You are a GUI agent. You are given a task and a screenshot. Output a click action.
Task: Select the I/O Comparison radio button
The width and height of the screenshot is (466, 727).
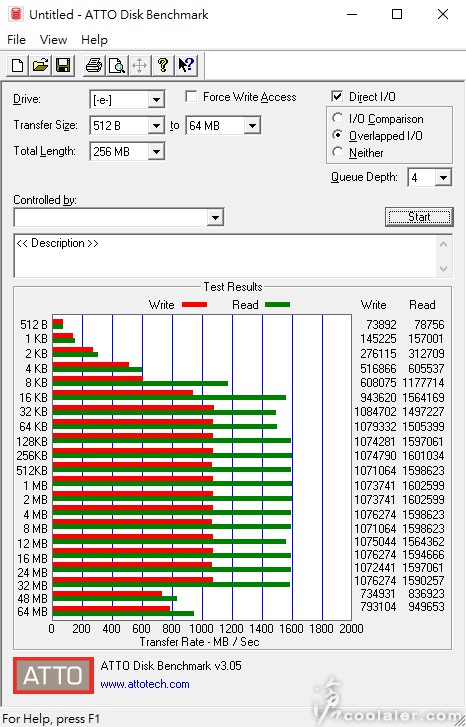click(338, 118)
